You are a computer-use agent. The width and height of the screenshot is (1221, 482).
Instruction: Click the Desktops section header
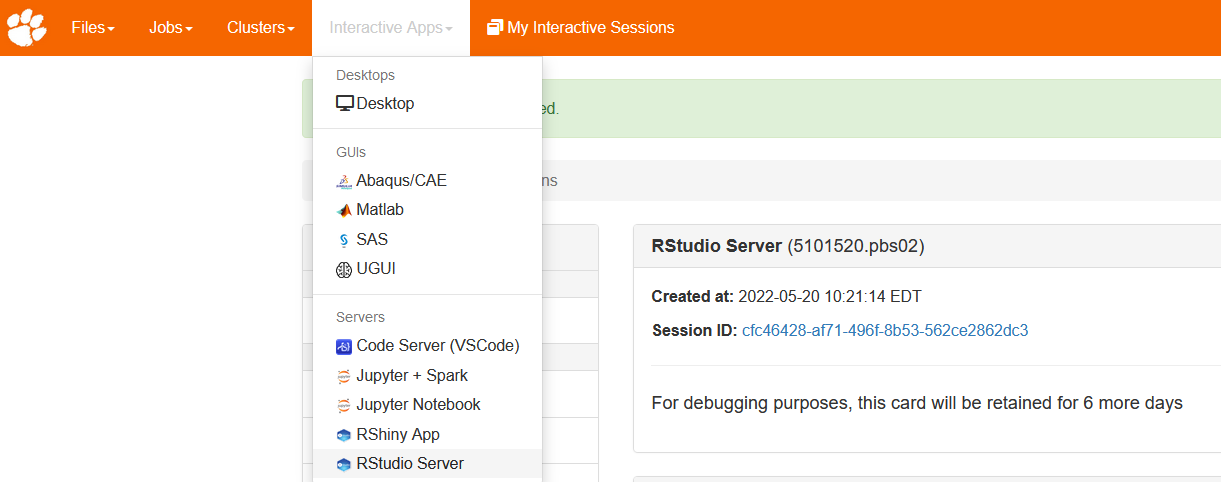(x=365, y=75)
